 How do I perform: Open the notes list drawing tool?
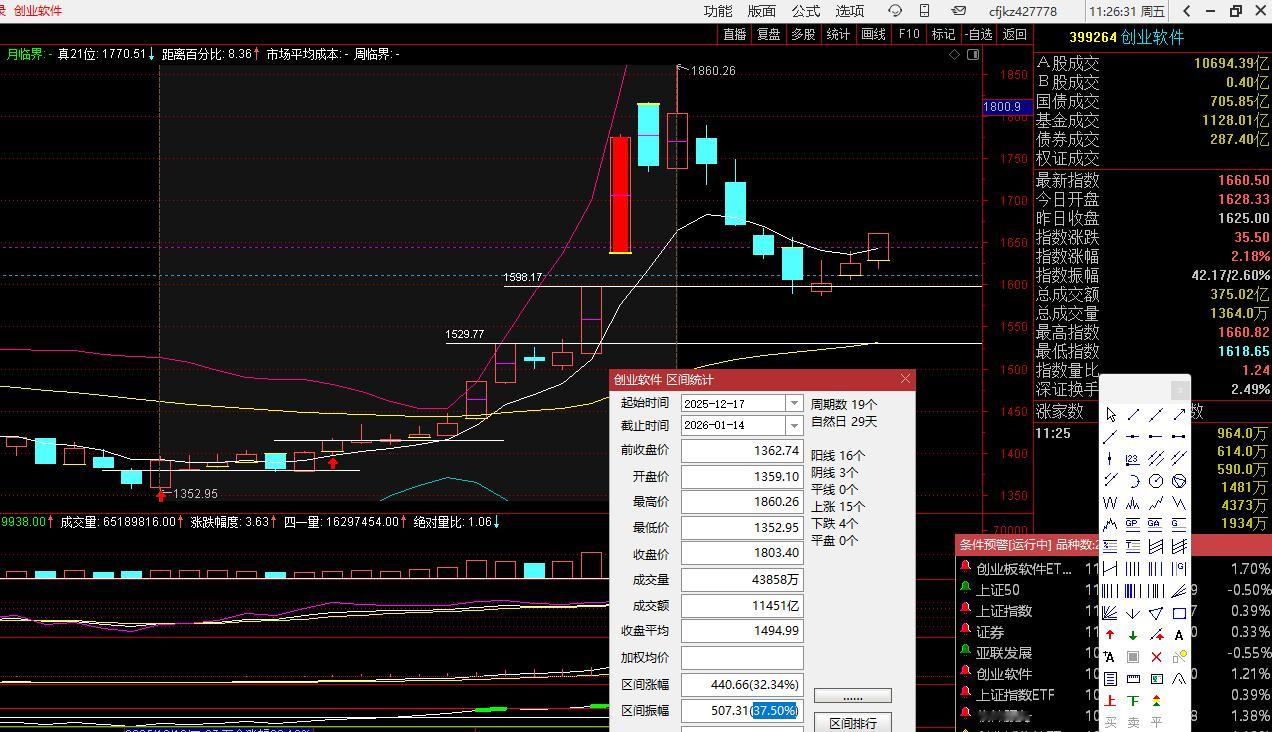click(x=1110, y=679)
